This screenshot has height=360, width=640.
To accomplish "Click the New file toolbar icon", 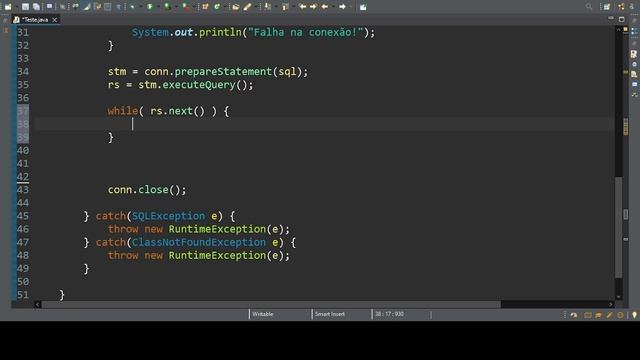I will coord(8,7).
